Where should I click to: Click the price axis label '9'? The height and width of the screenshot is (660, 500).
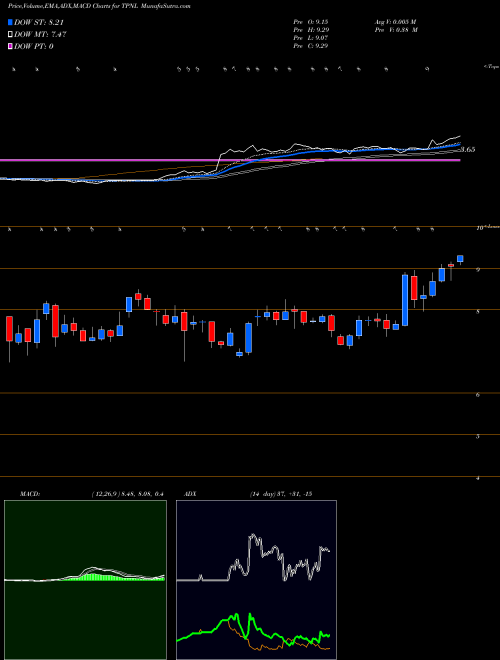478,270
